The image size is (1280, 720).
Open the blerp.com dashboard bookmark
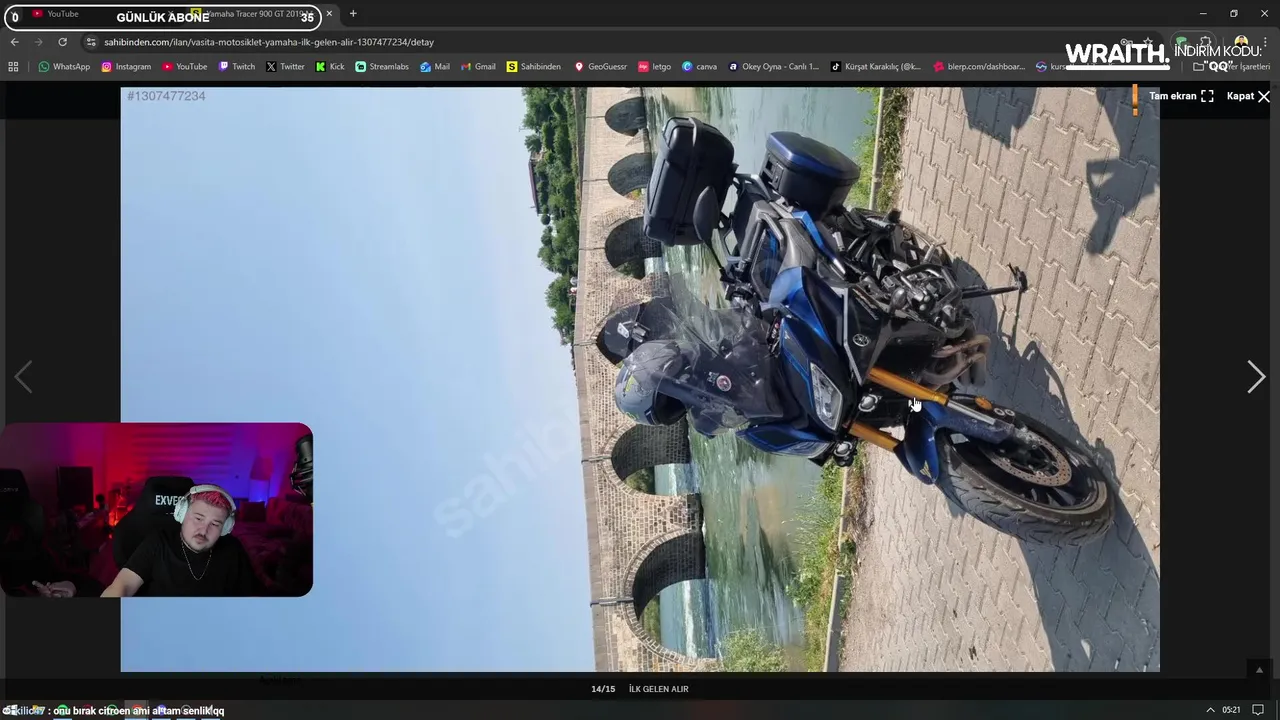point(979,67)
